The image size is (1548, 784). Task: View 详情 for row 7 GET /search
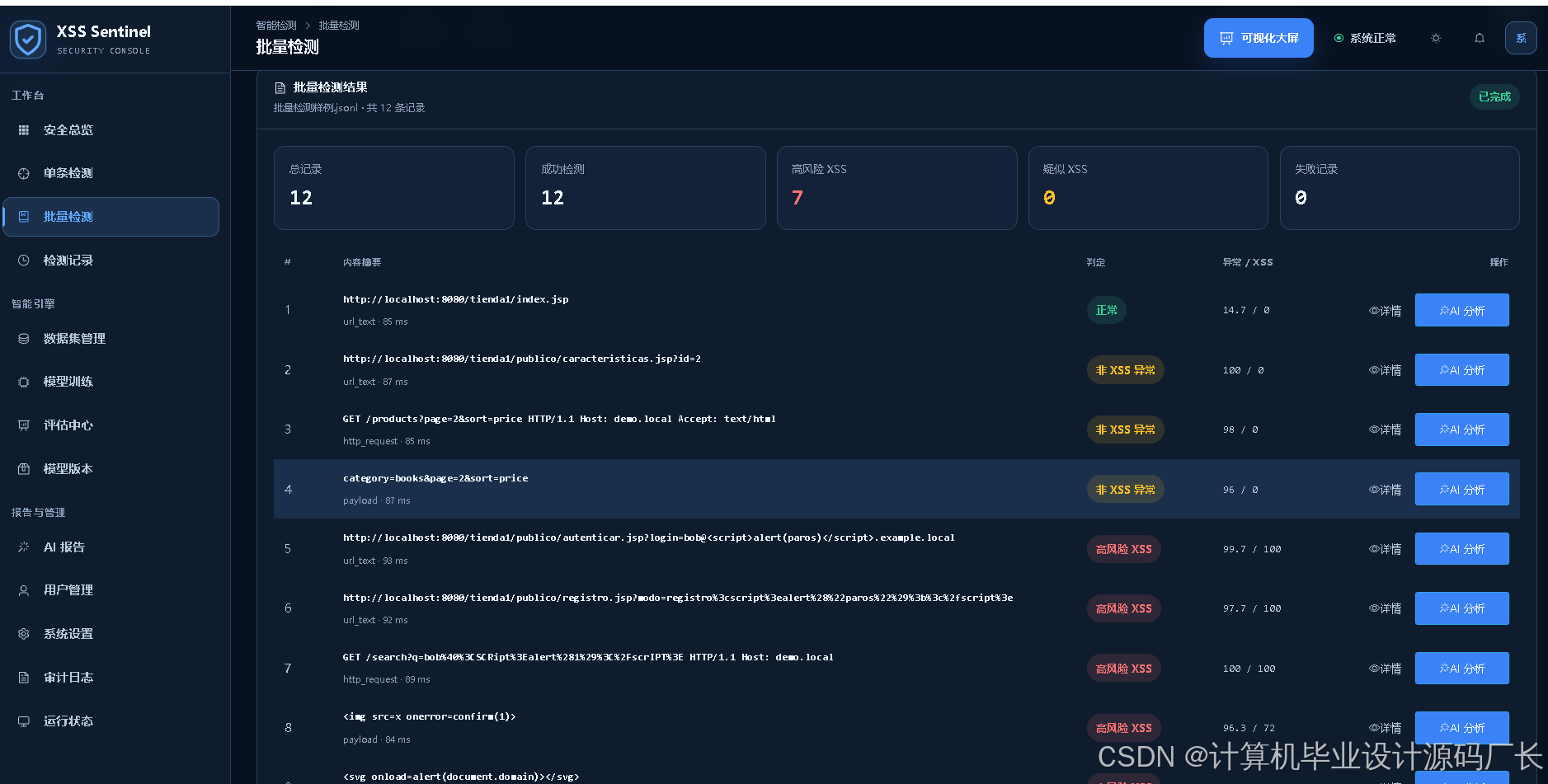click(1386, 669)
